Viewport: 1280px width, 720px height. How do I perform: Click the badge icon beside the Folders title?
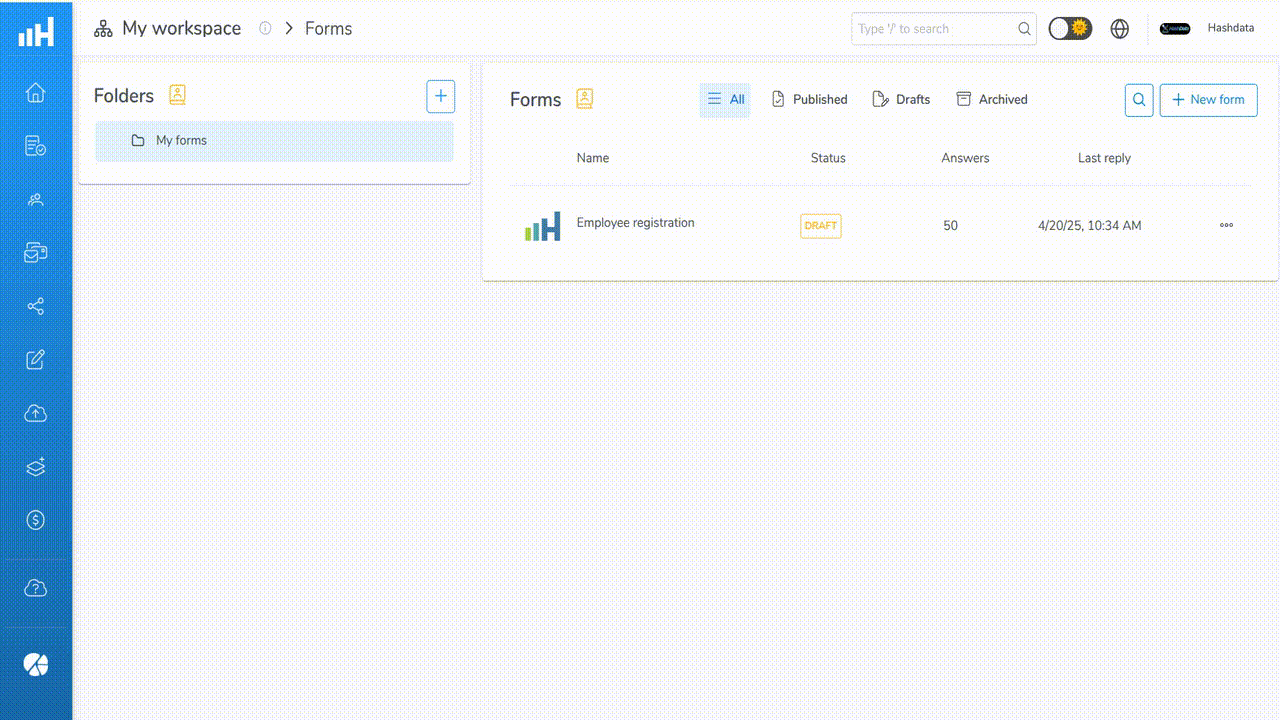tap(177, 96)
